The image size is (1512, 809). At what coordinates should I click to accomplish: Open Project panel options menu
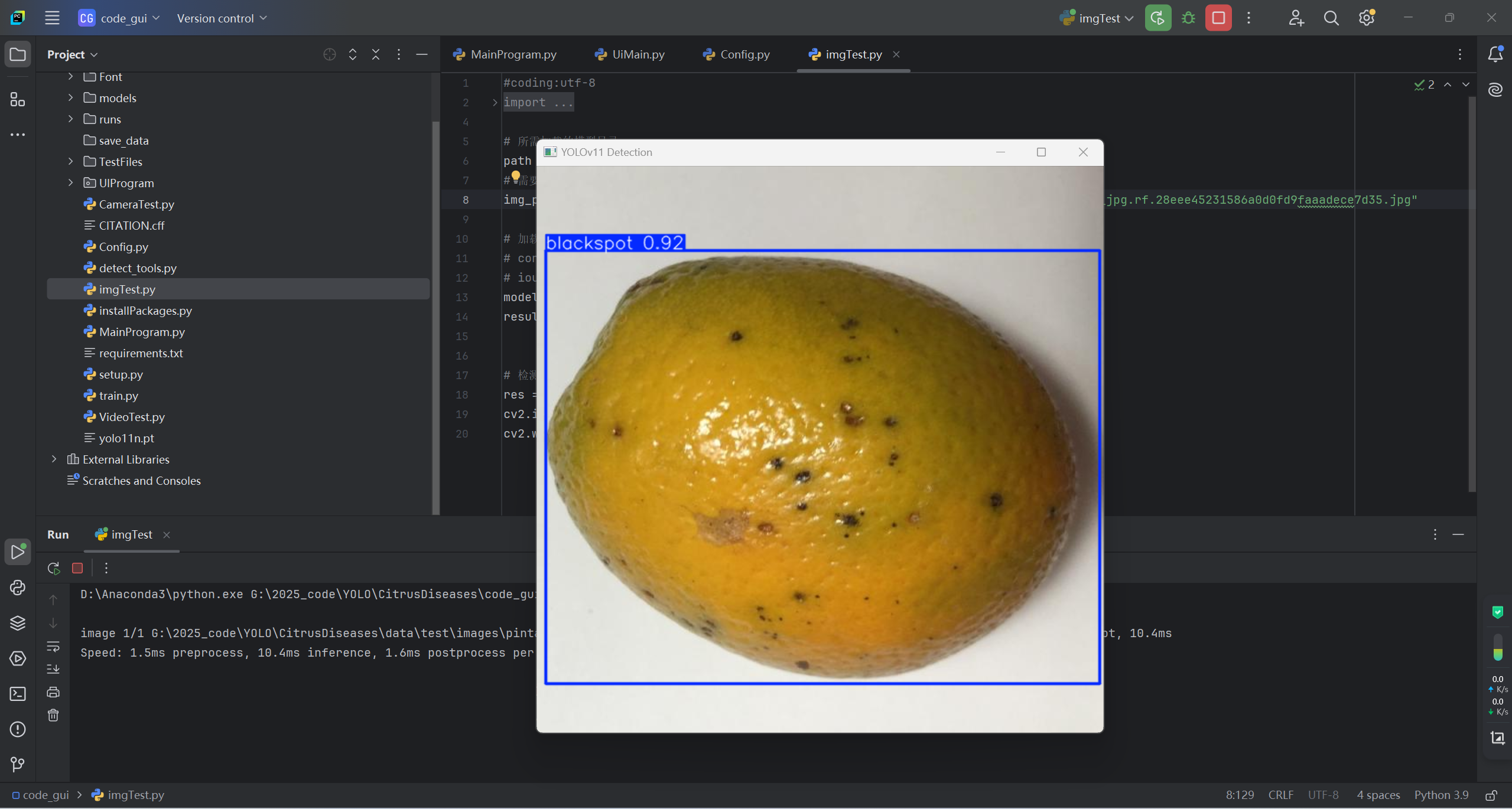[x=399, y=54]
